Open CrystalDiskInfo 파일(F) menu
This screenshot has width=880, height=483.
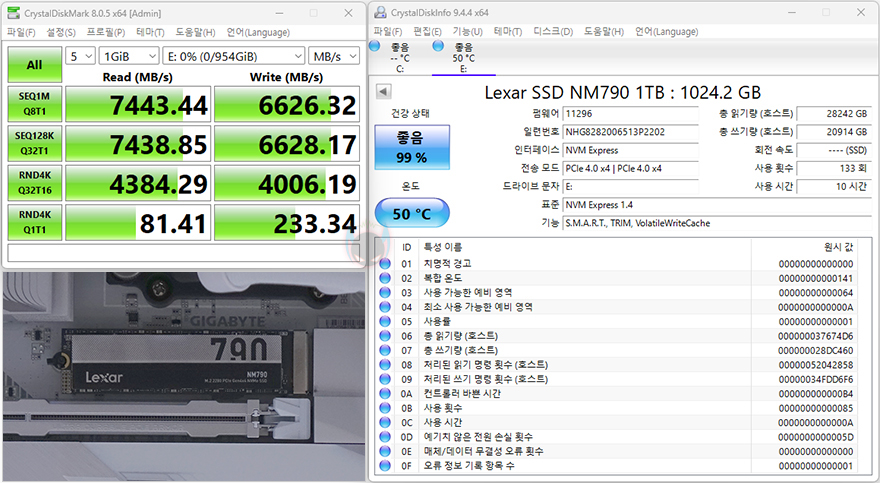click(388, 31)
